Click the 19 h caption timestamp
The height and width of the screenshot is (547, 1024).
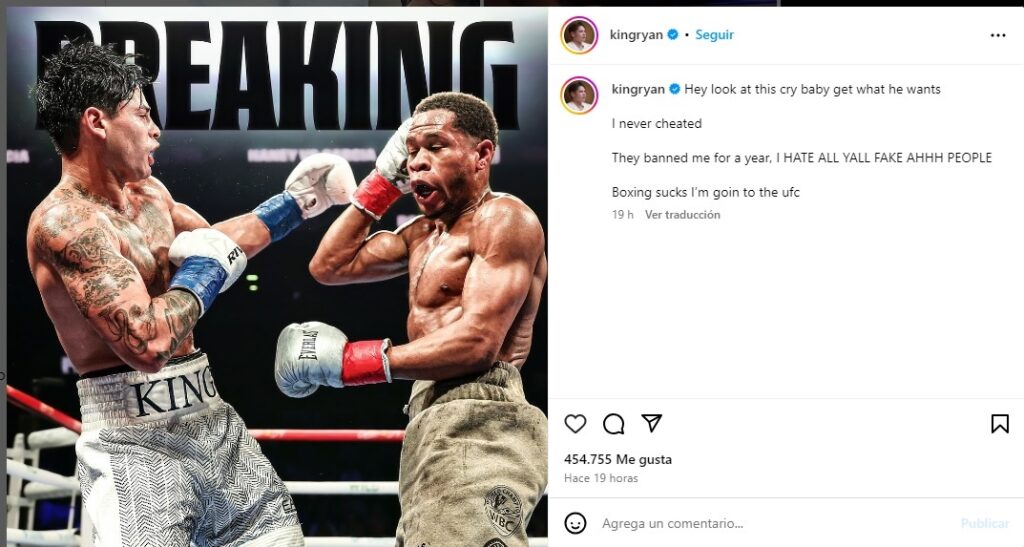tap(622, 215)
